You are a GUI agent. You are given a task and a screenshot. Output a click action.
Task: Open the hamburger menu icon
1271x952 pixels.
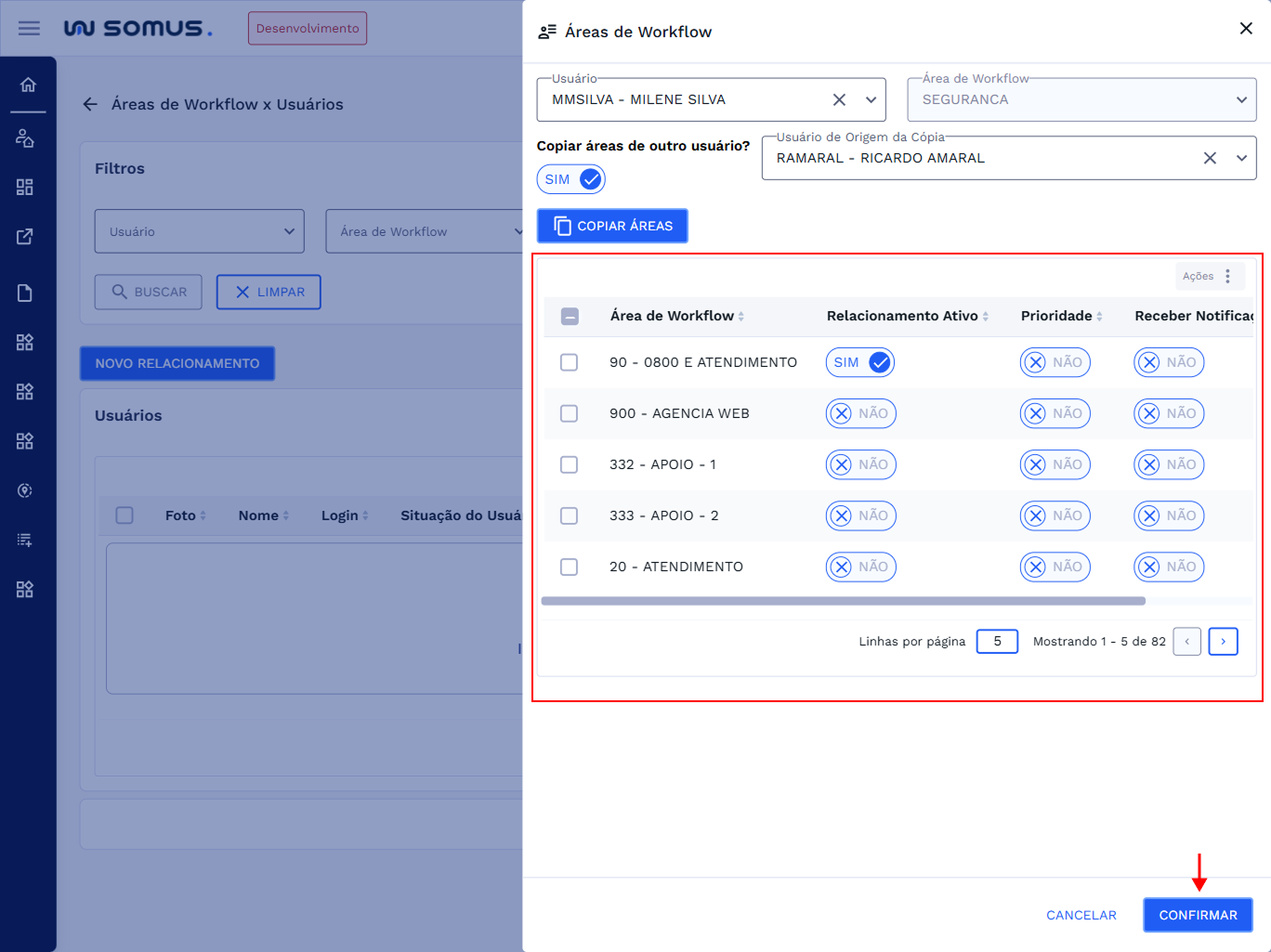coord(29,28)
